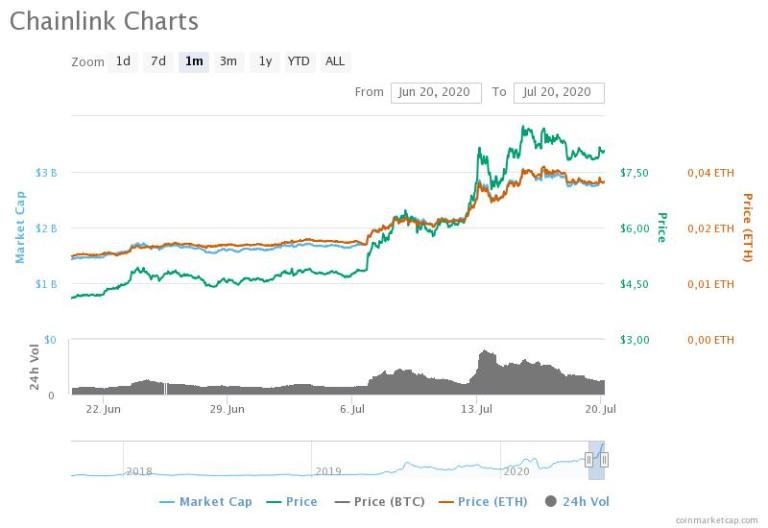Show ALL historical data
Screen dimensions: 768x528
(335, 62)
